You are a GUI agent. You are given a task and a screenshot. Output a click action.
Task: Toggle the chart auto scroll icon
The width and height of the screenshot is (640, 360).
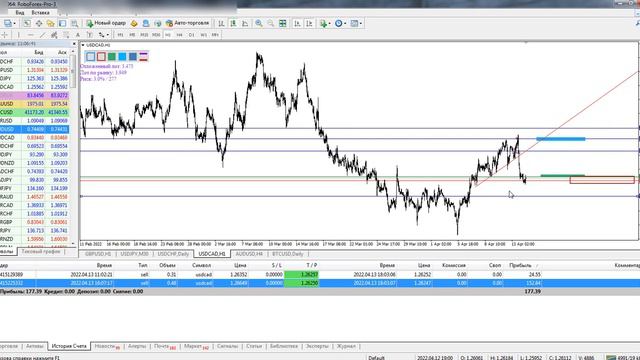297,23
